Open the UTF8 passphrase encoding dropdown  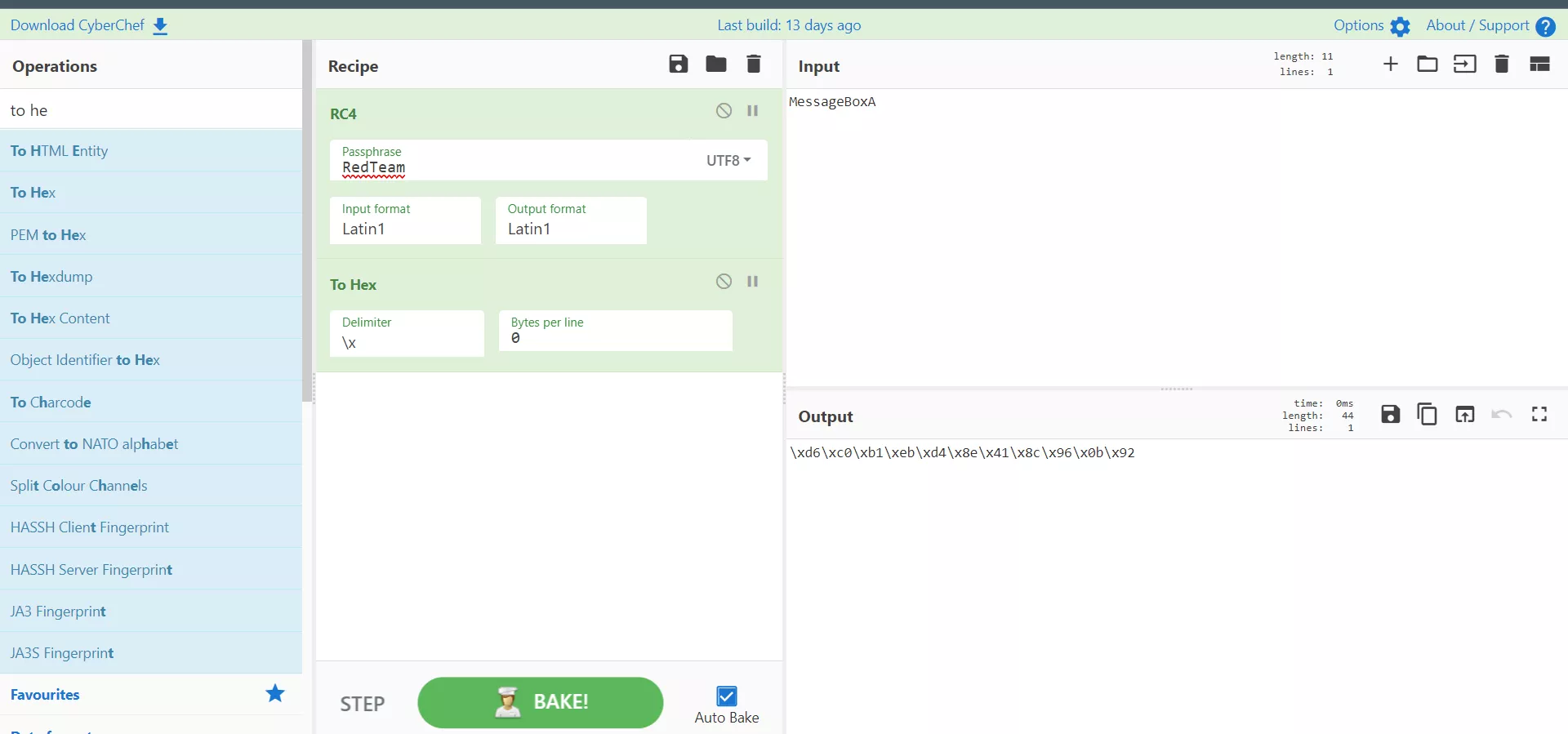click(x=728, y=161)
